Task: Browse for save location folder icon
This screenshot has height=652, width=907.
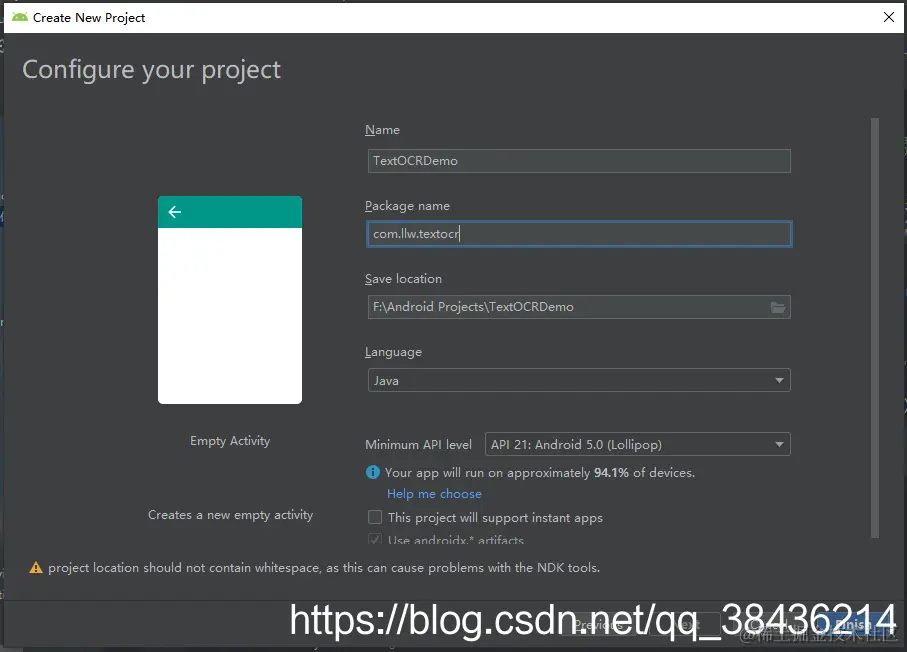Action: [778, 307]
